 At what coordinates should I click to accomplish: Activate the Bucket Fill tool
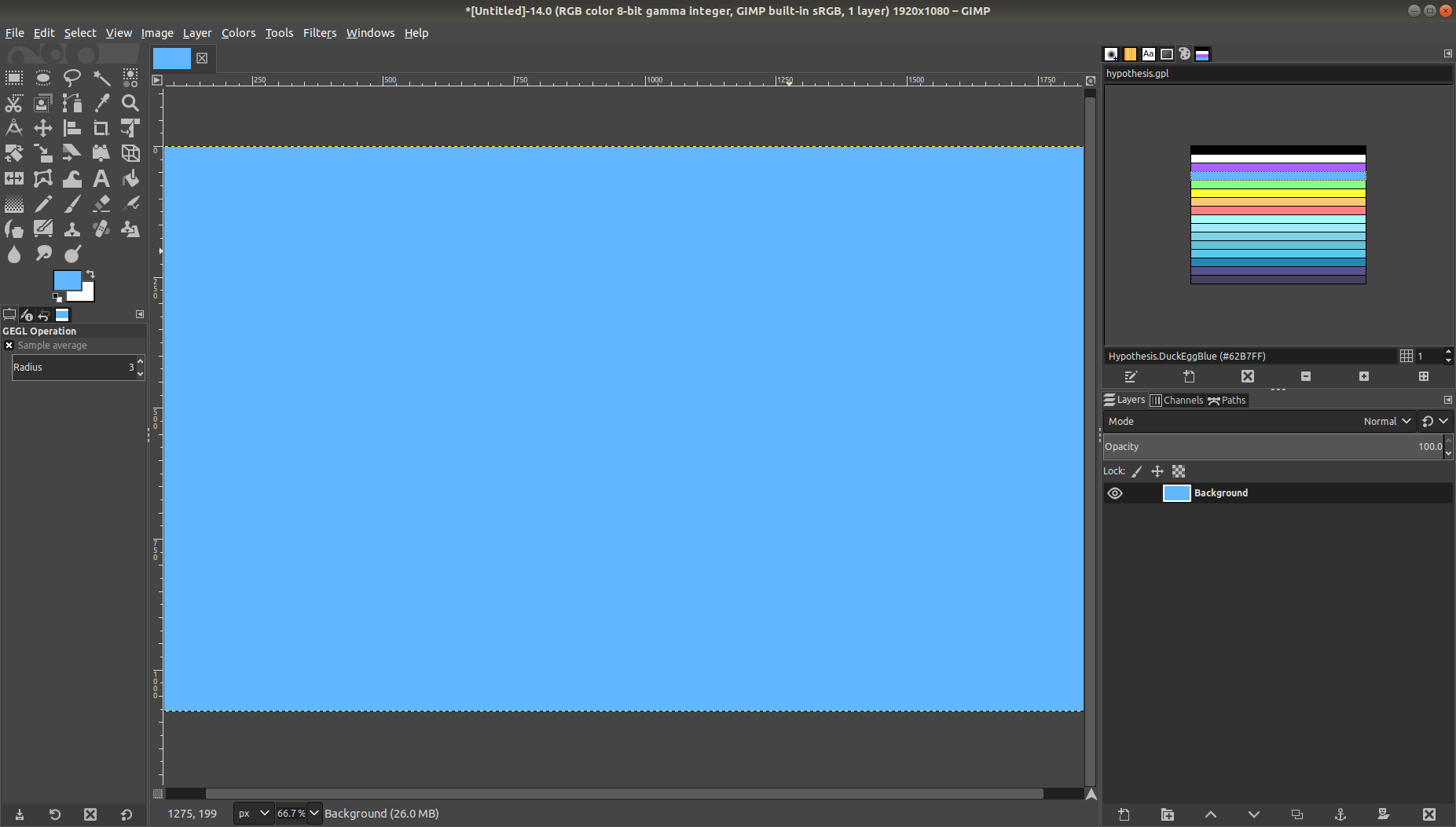[x=130, y=179]
